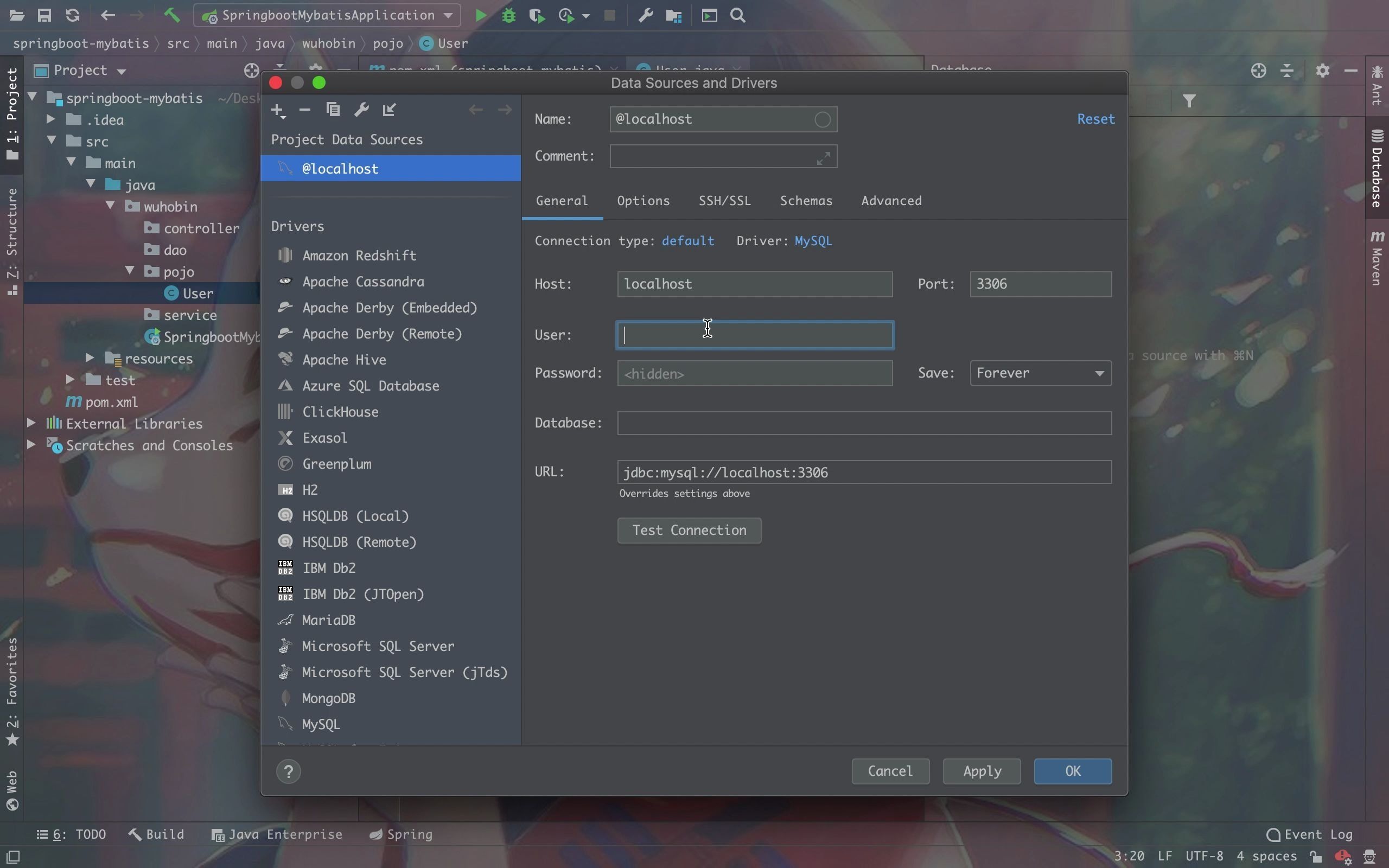Expand the External Libraries node

(31, 424)
